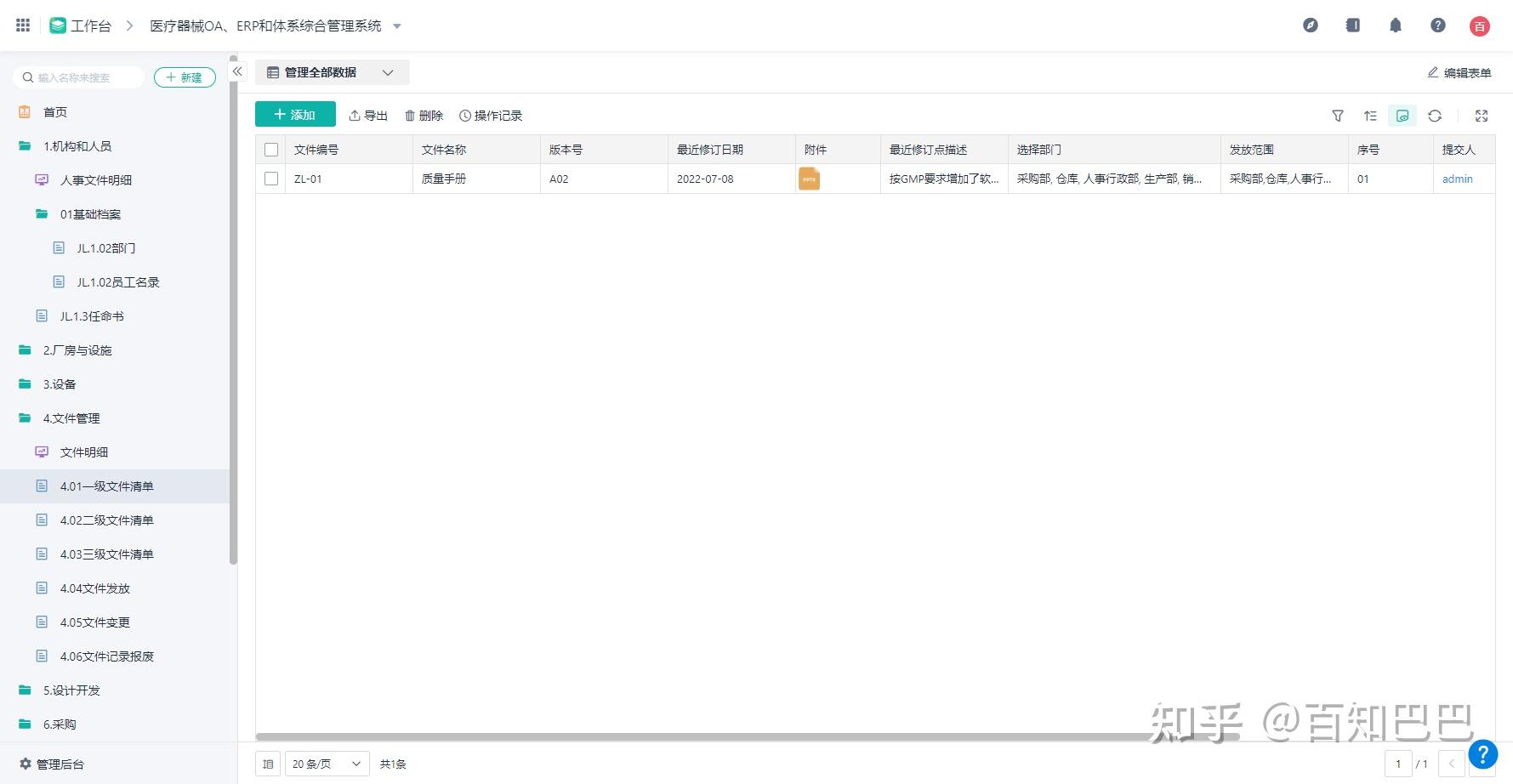Toggle selection of the ZL-01 record row
This screenshot has height=784, width=1513.
point(271,179)
